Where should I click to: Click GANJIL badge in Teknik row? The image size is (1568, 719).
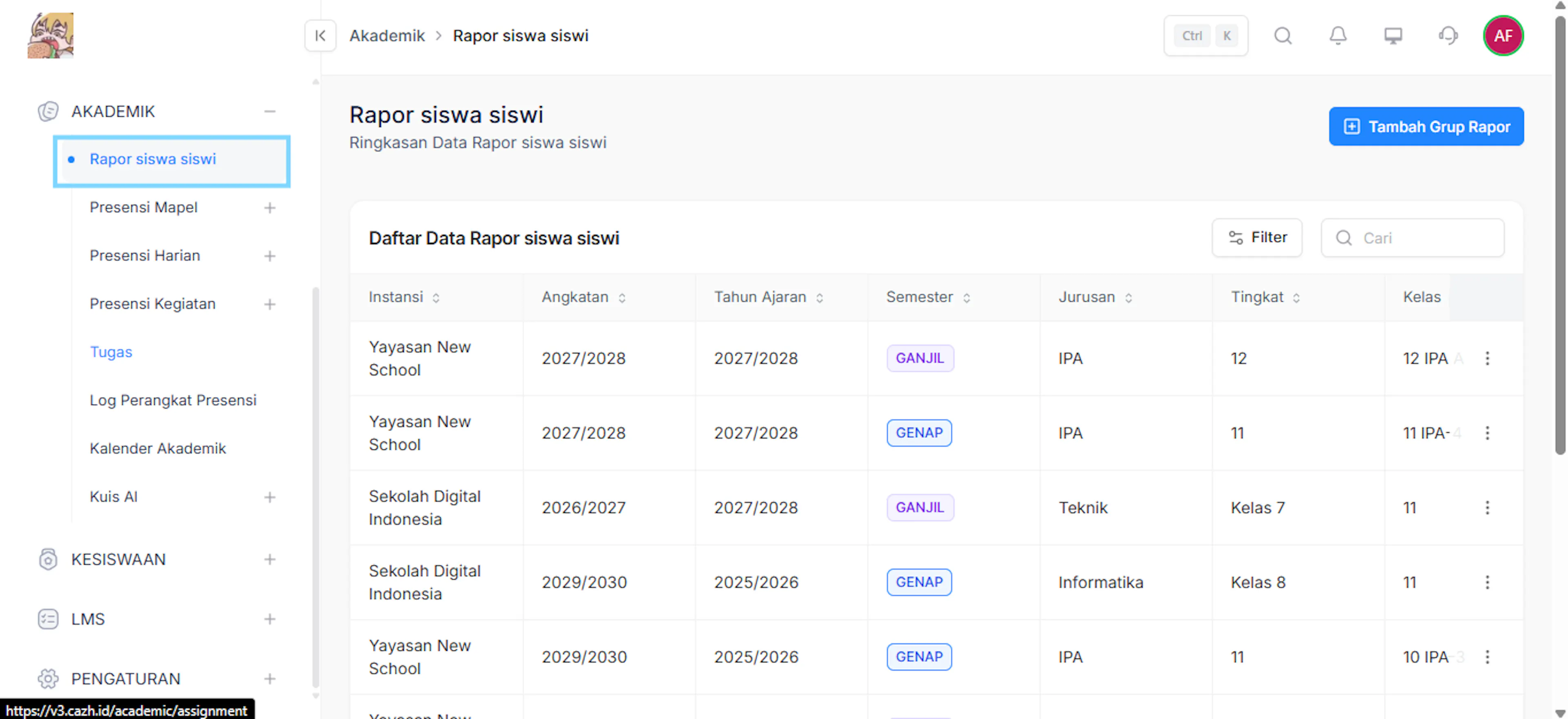click(920, 508)
